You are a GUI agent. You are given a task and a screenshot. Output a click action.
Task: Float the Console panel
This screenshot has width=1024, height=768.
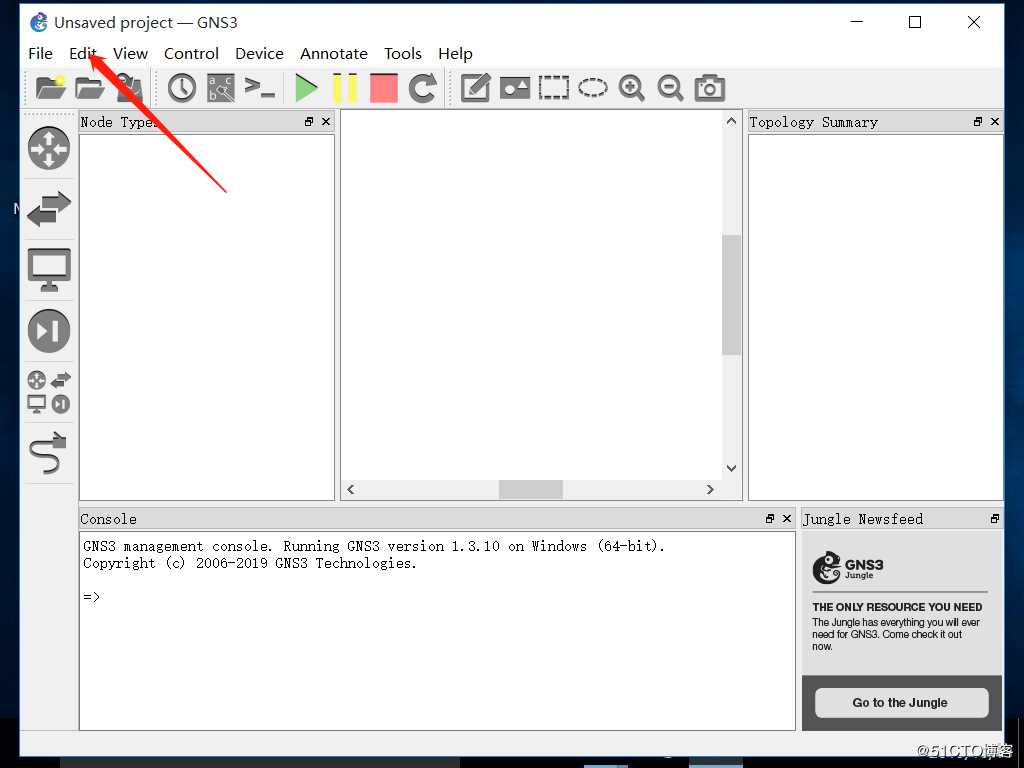[x=770, y=519]
